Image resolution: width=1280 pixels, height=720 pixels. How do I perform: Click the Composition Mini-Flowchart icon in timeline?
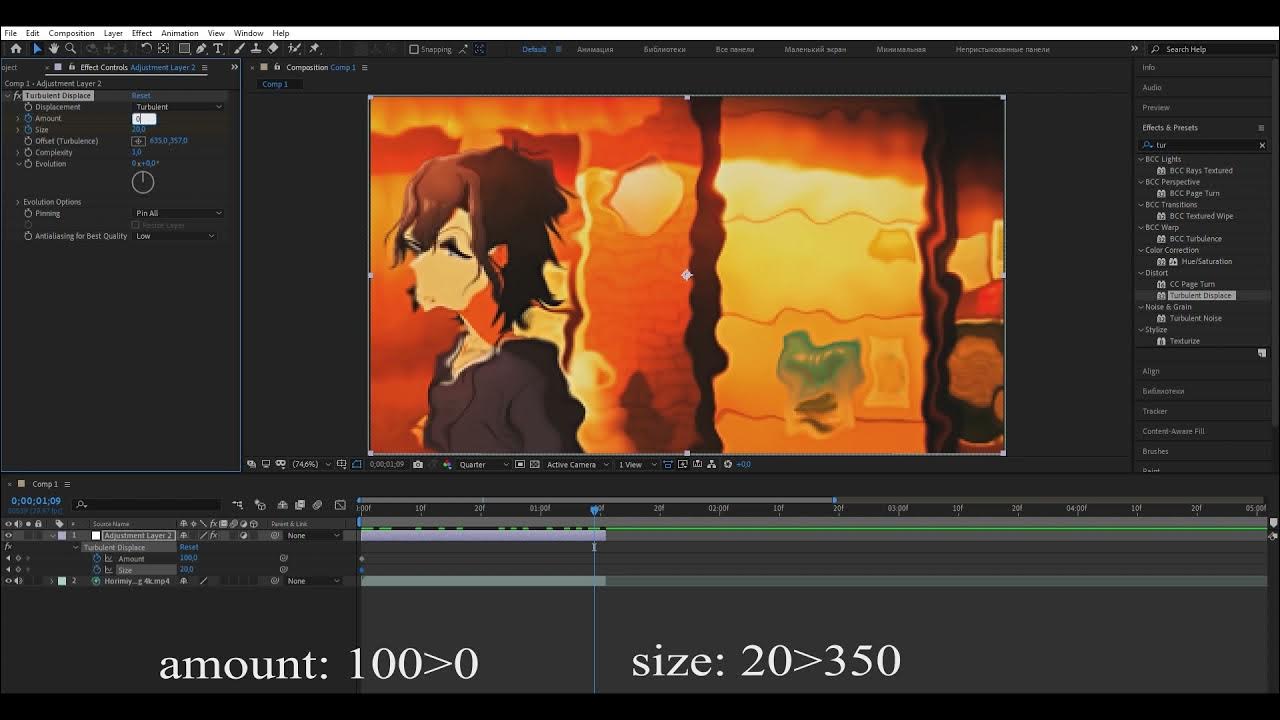(237, 505)
